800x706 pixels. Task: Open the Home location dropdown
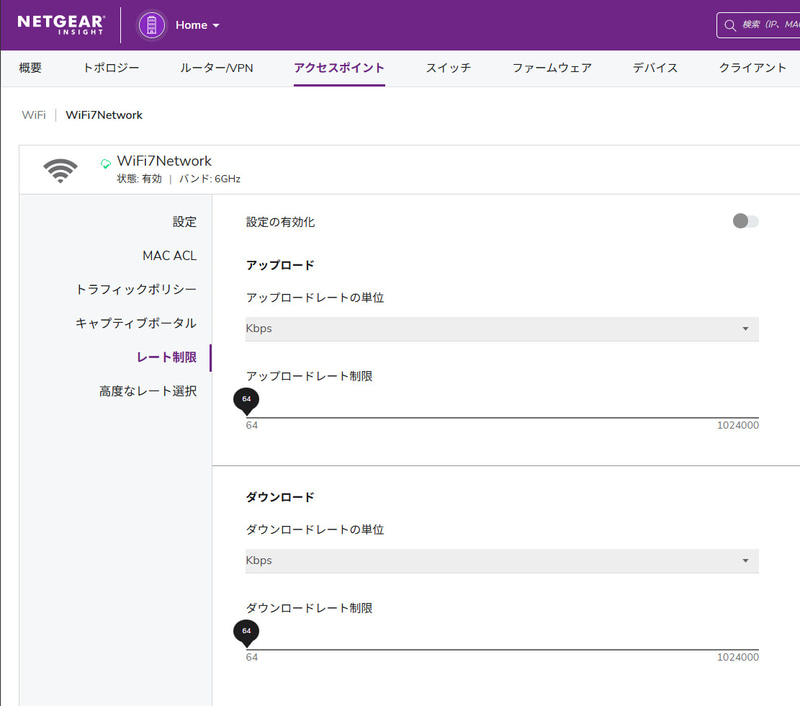coord(197,25)
